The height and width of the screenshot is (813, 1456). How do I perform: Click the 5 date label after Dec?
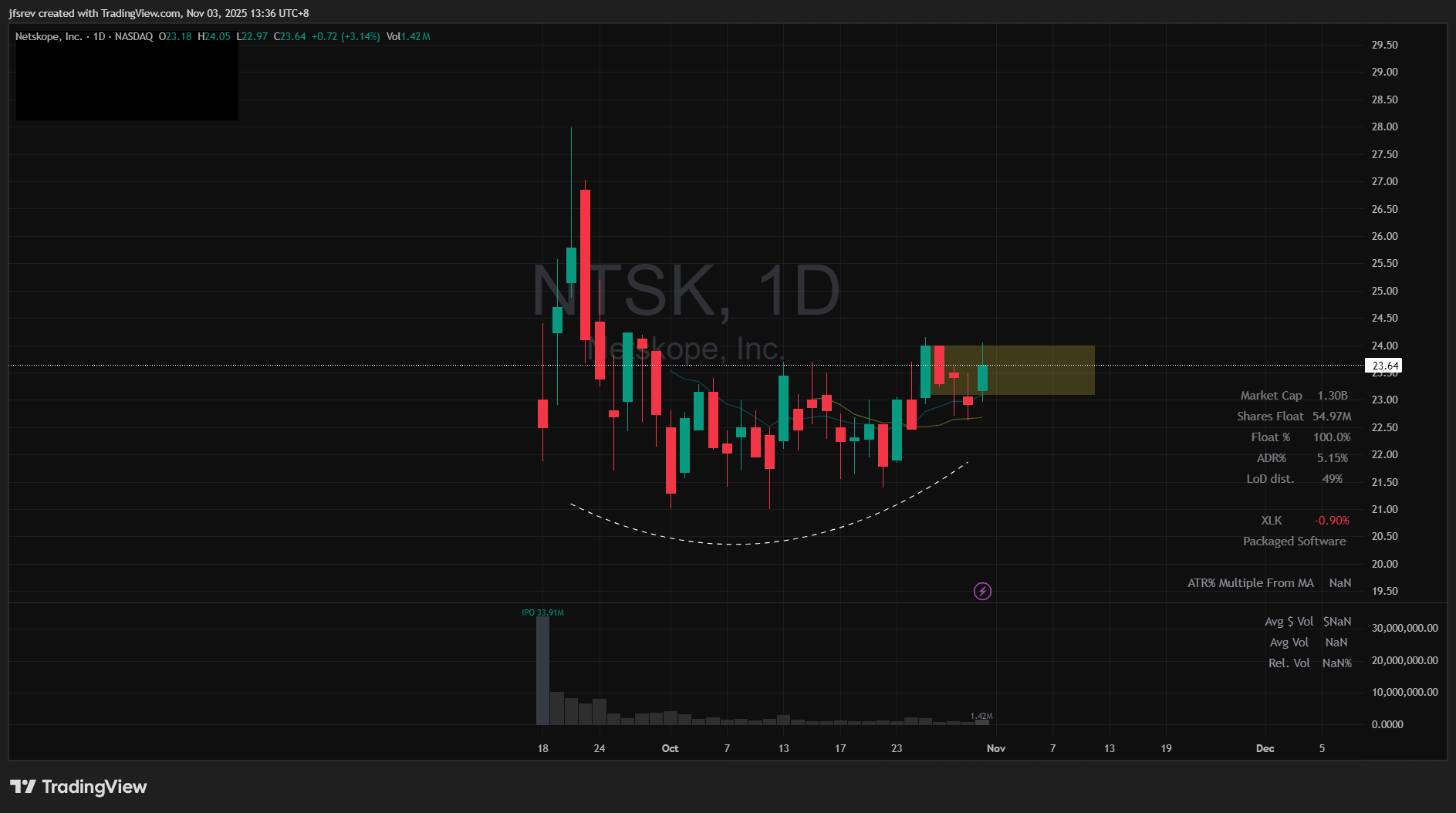[1322, 748]
